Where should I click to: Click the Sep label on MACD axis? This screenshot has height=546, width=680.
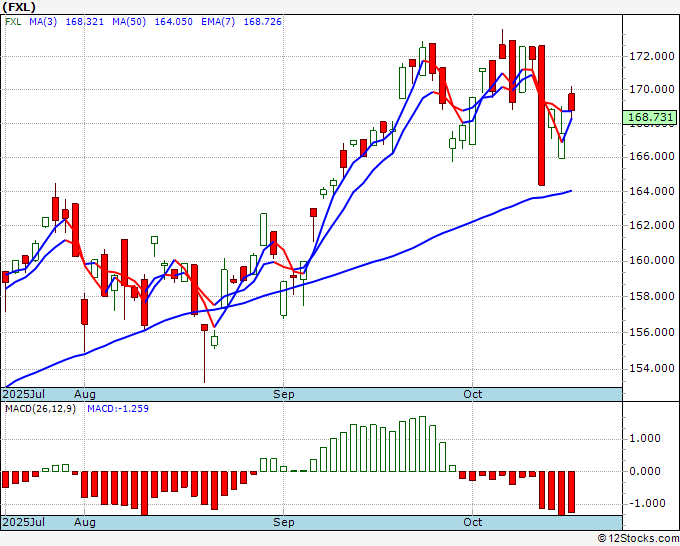coord(284,522)
